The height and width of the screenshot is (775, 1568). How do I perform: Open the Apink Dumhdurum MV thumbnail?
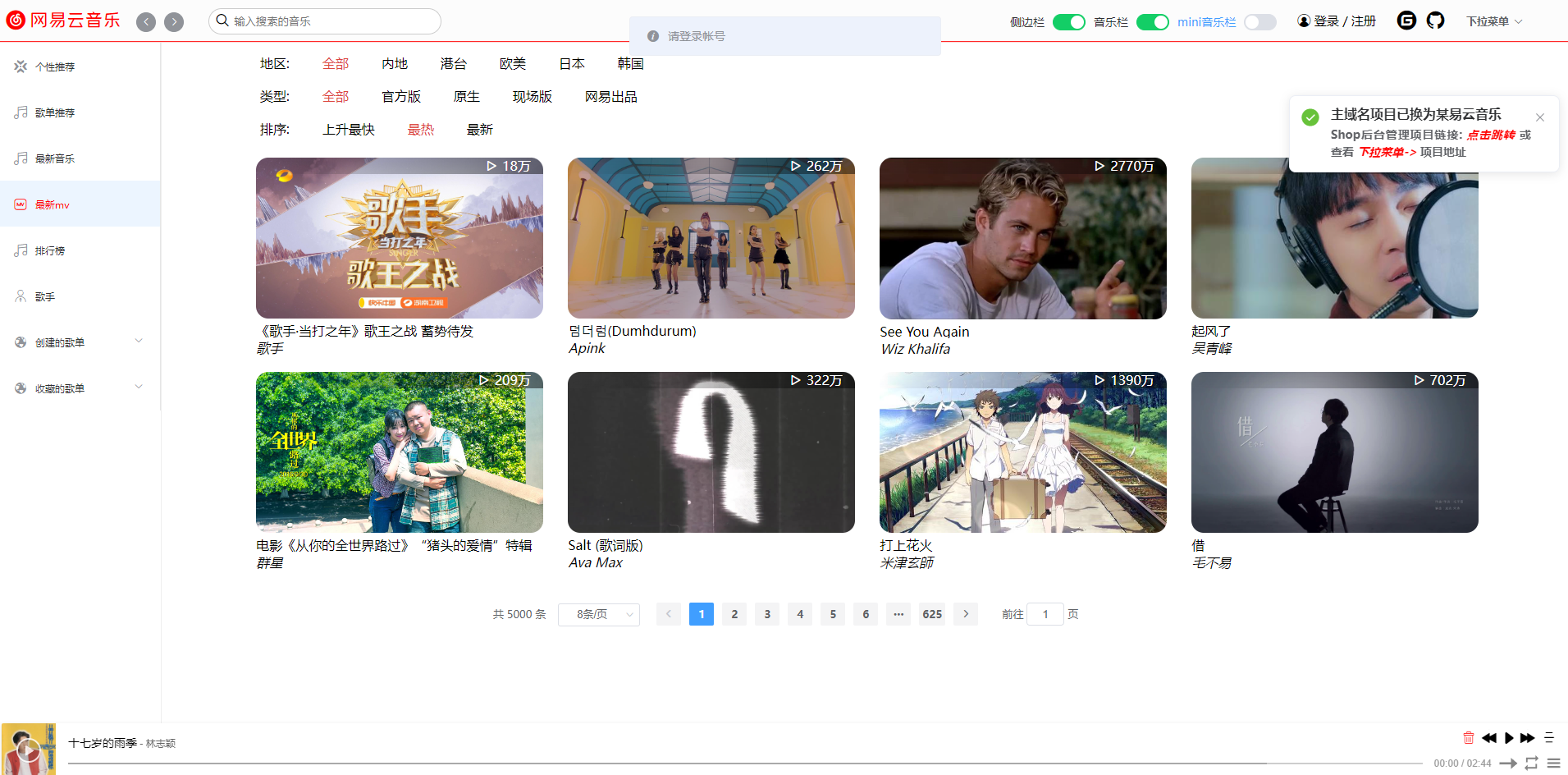pos(711,238)
